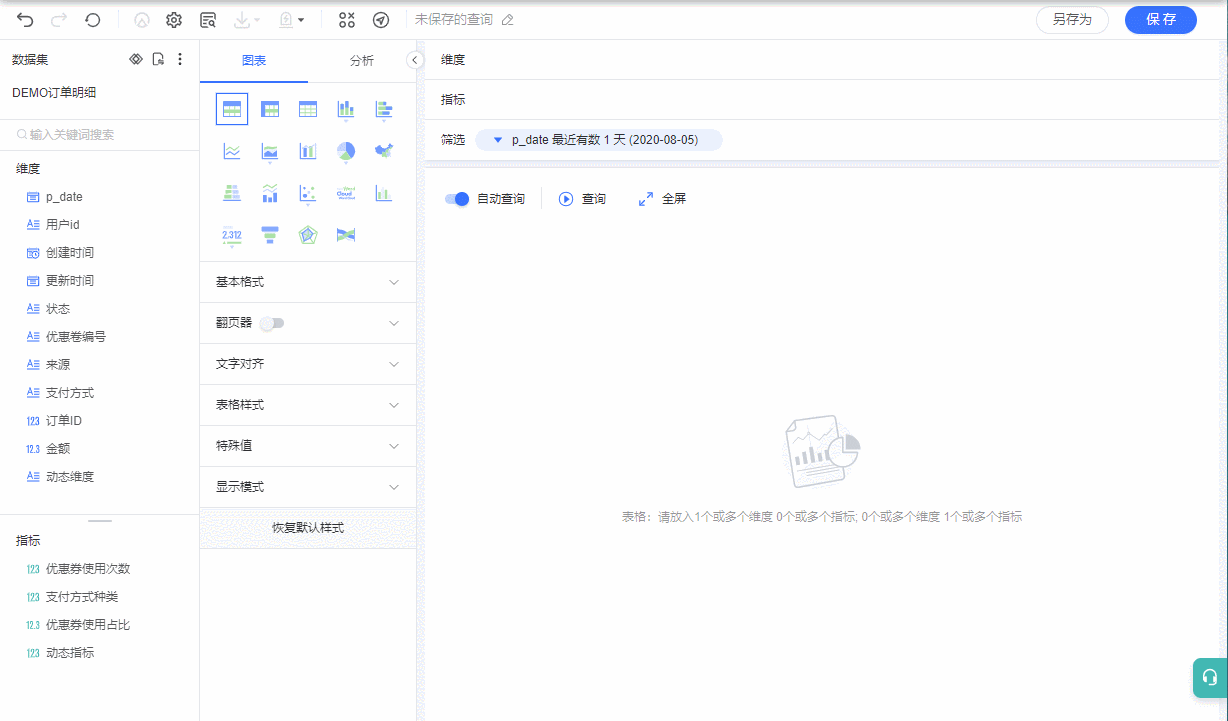Switch to the 图表 tab

click(x=254, y=61)
